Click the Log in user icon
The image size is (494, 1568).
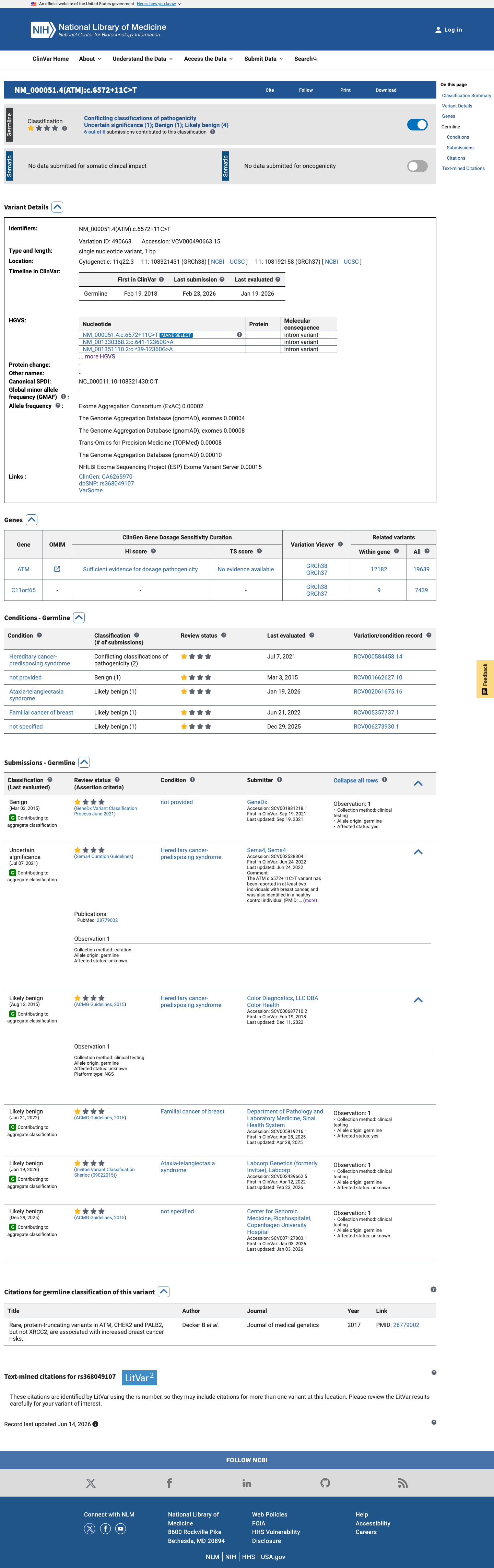pos(438,30)
